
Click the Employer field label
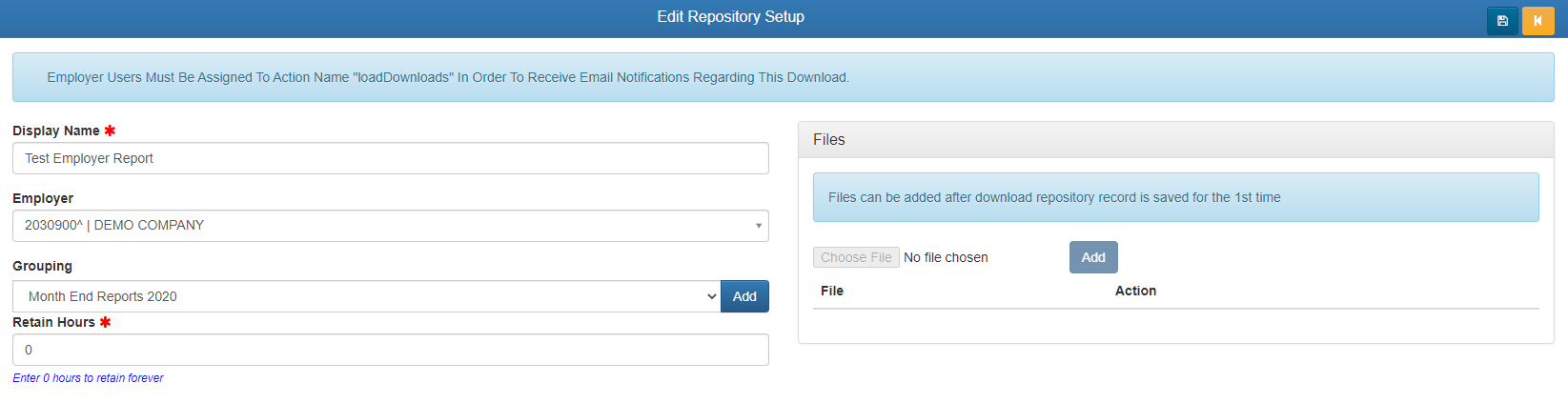coord(43,198)
